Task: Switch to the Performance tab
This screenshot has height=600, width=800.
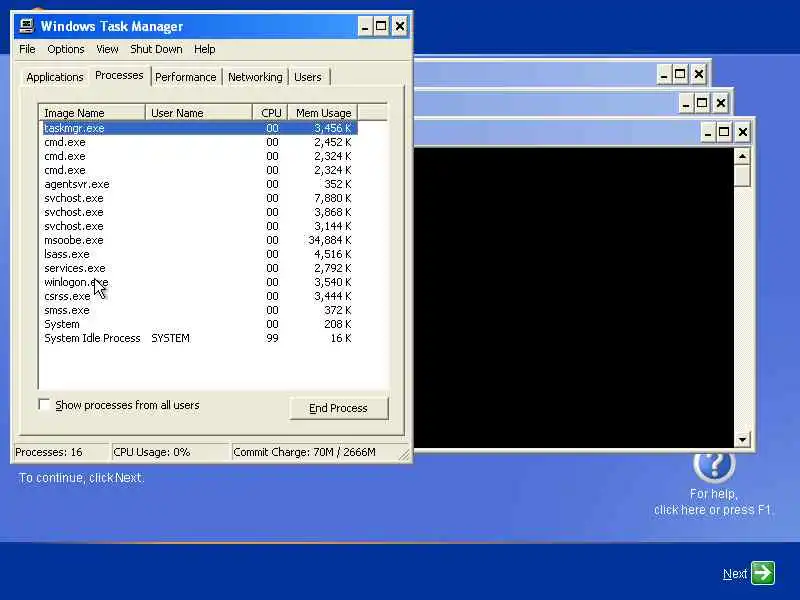Action: coord(186,77)
